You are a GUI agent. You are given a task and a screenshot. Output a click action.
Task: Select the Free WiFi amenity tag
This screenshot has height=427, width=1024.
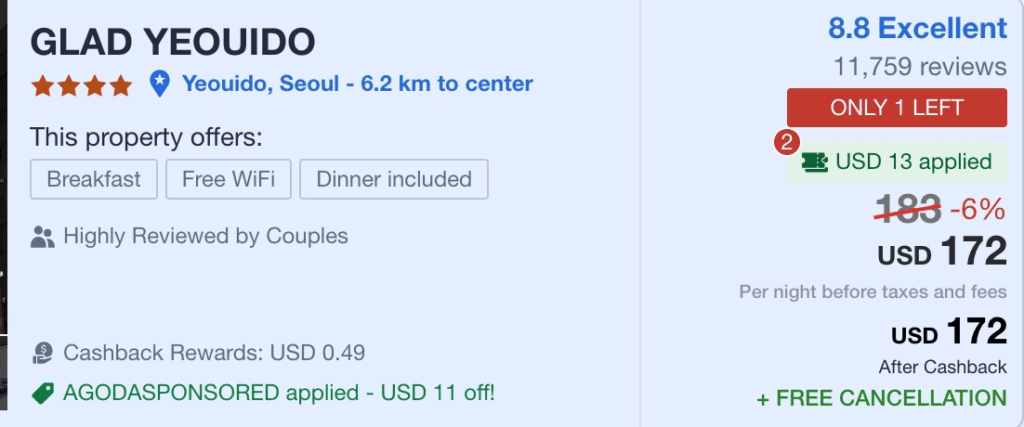pos(229,179)
